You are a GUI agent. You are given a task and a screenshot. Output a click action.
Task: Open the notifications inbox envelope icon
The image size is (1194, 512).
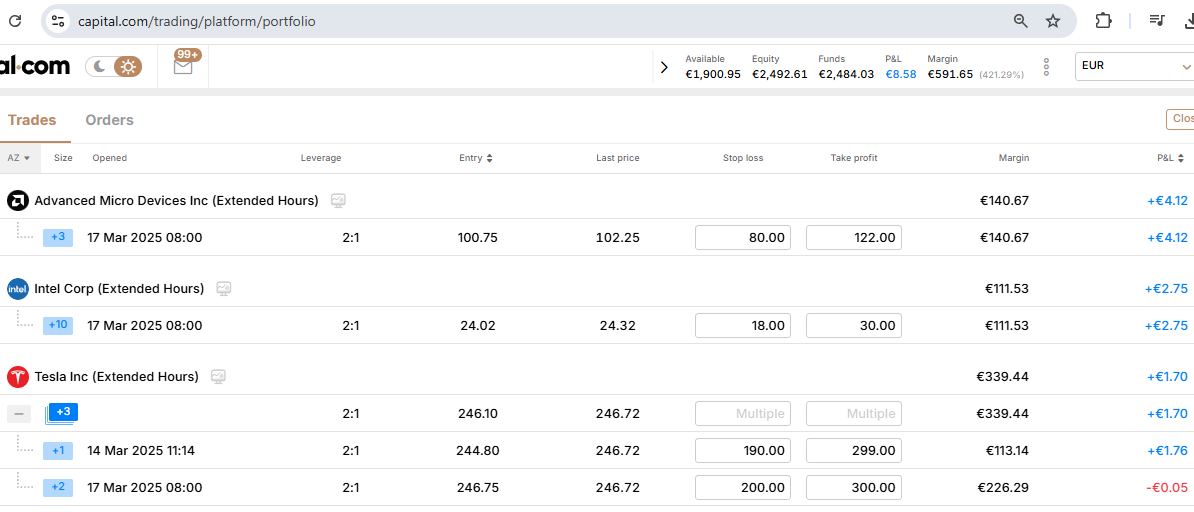pos(183,67)
